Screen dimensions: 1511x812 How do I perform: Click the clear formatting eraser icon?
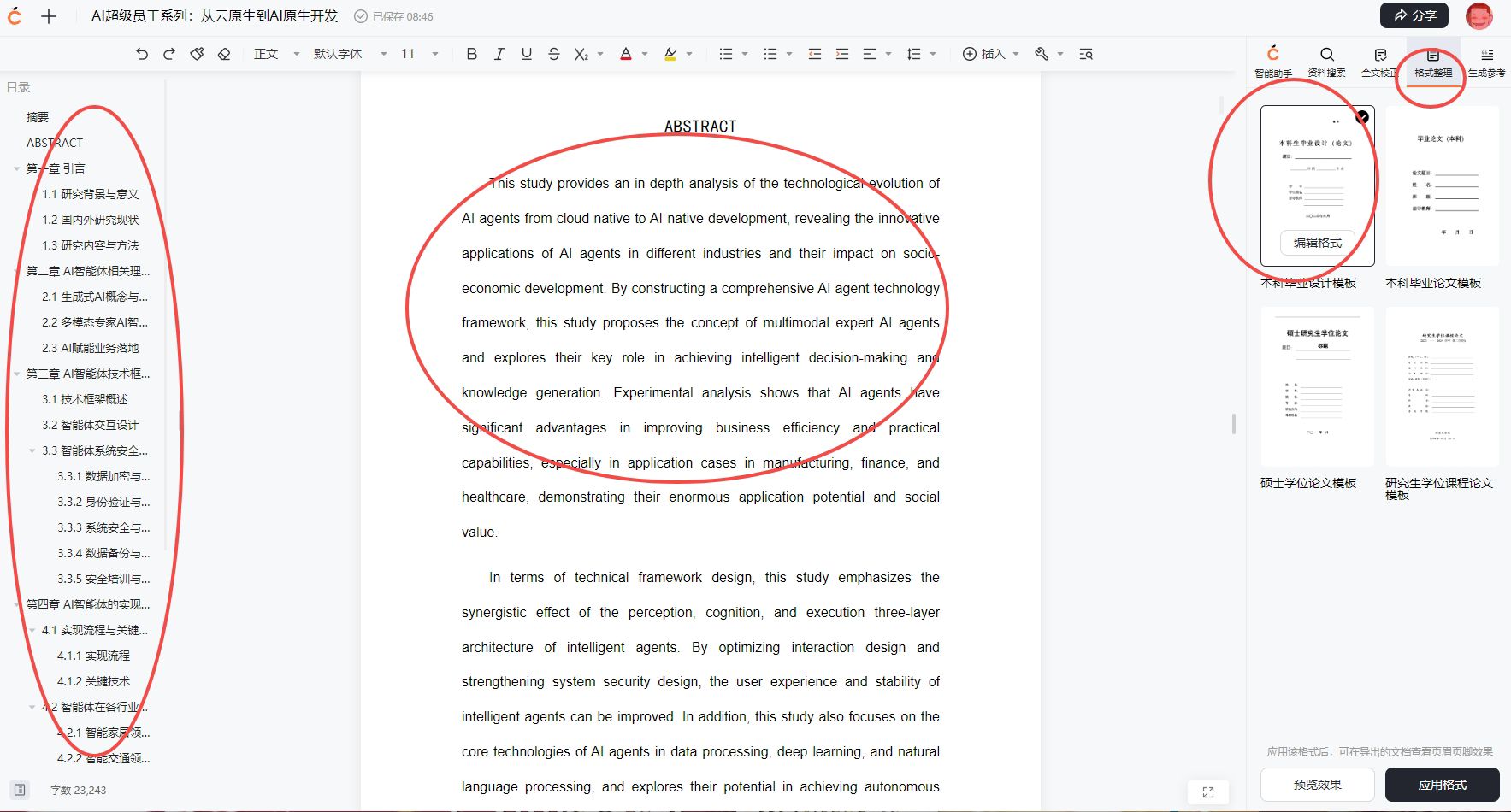pos(224,54)
